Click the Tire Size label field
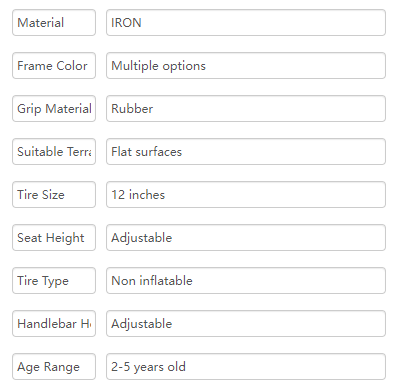Viewport: 402px width, 387px height. point(54,195)
